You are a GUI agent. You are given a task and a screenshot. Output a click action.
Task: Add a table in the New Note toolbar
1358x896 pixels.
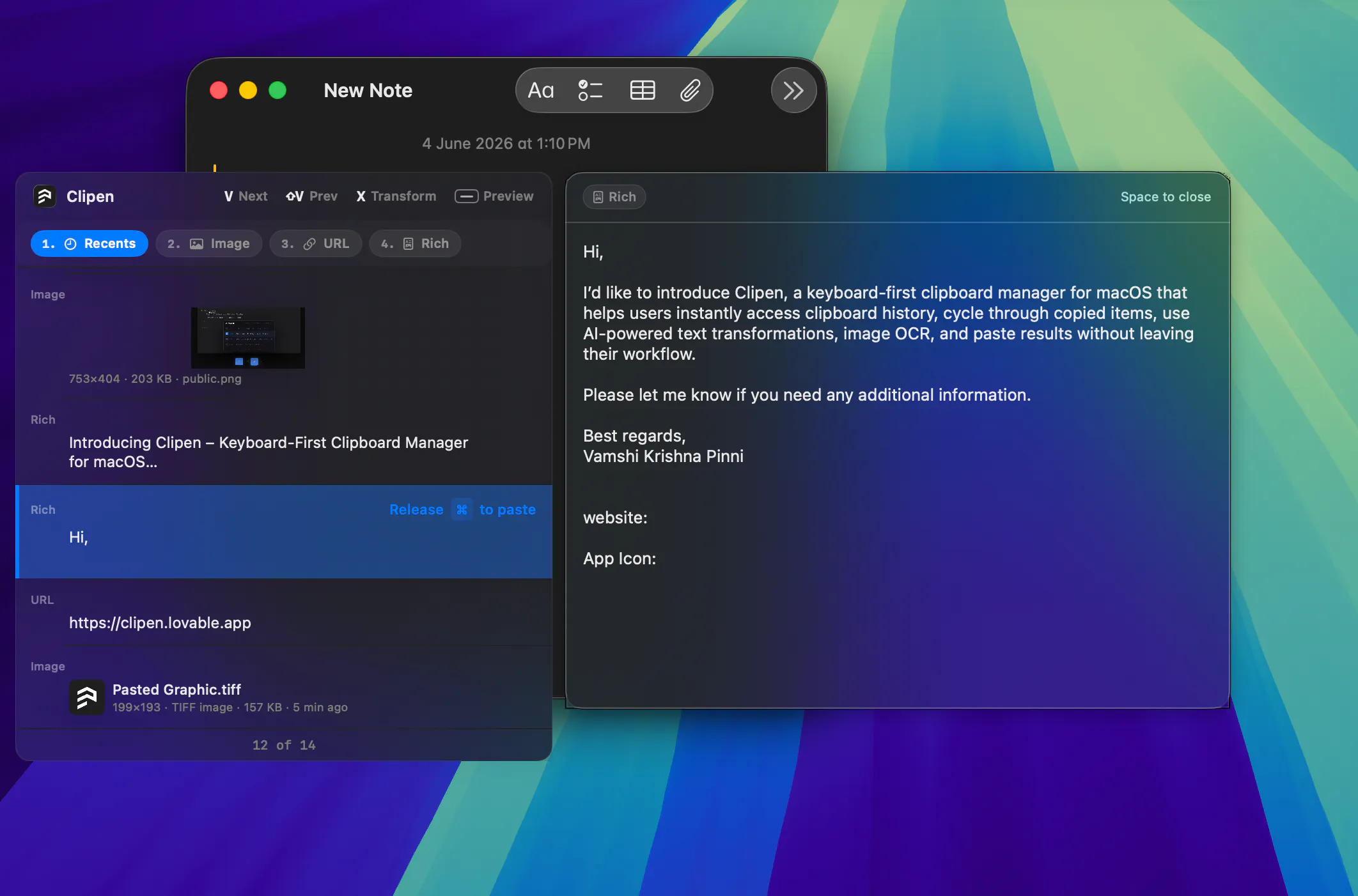pyautogui.click(x=642, y=90)
